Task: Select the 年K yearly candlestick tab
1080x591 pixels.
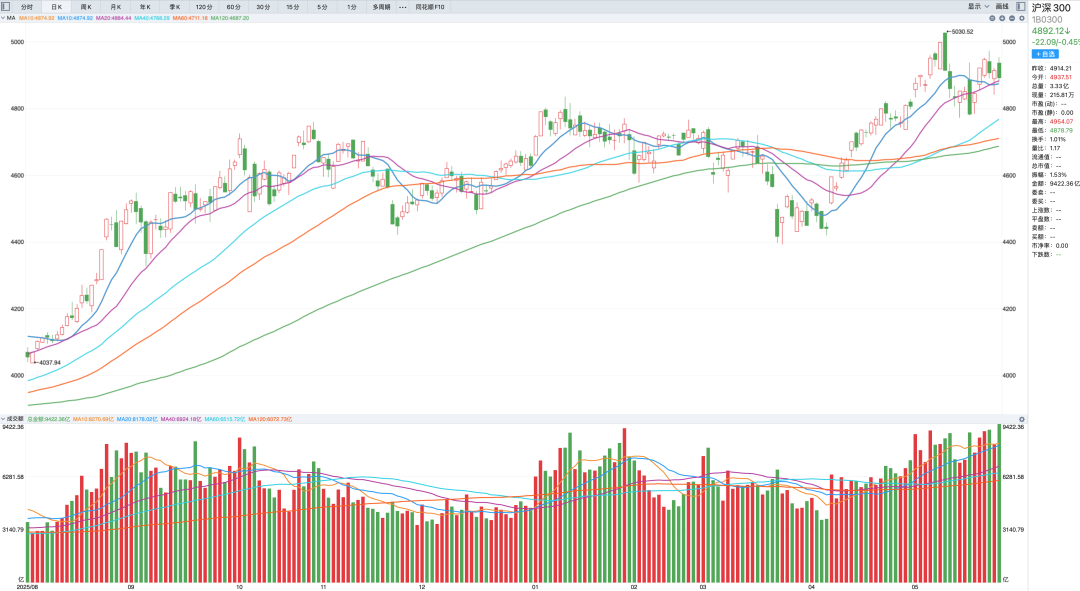Action: pyautogui.click(x=145, y=7)
